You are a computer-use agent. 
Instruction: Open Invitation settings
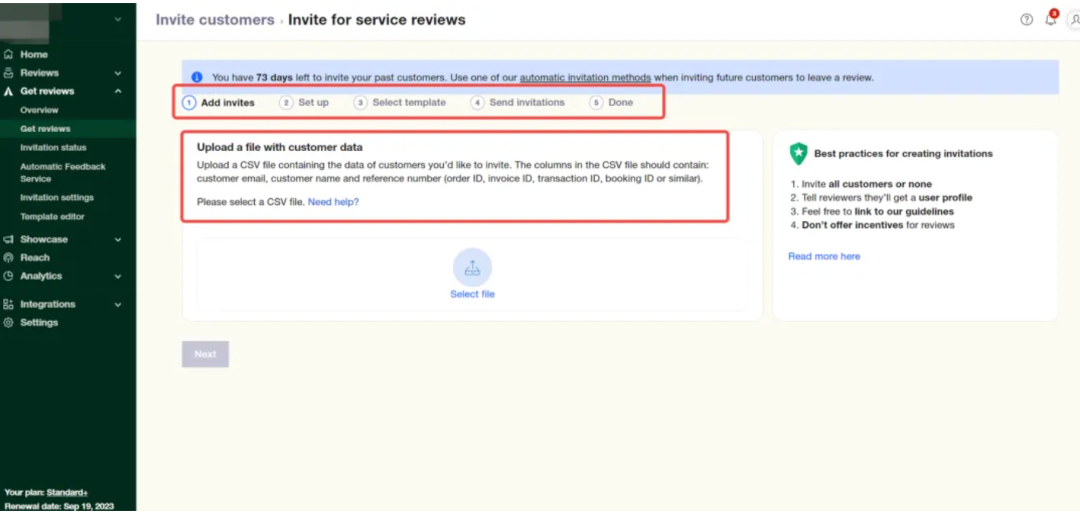(56, 198)
